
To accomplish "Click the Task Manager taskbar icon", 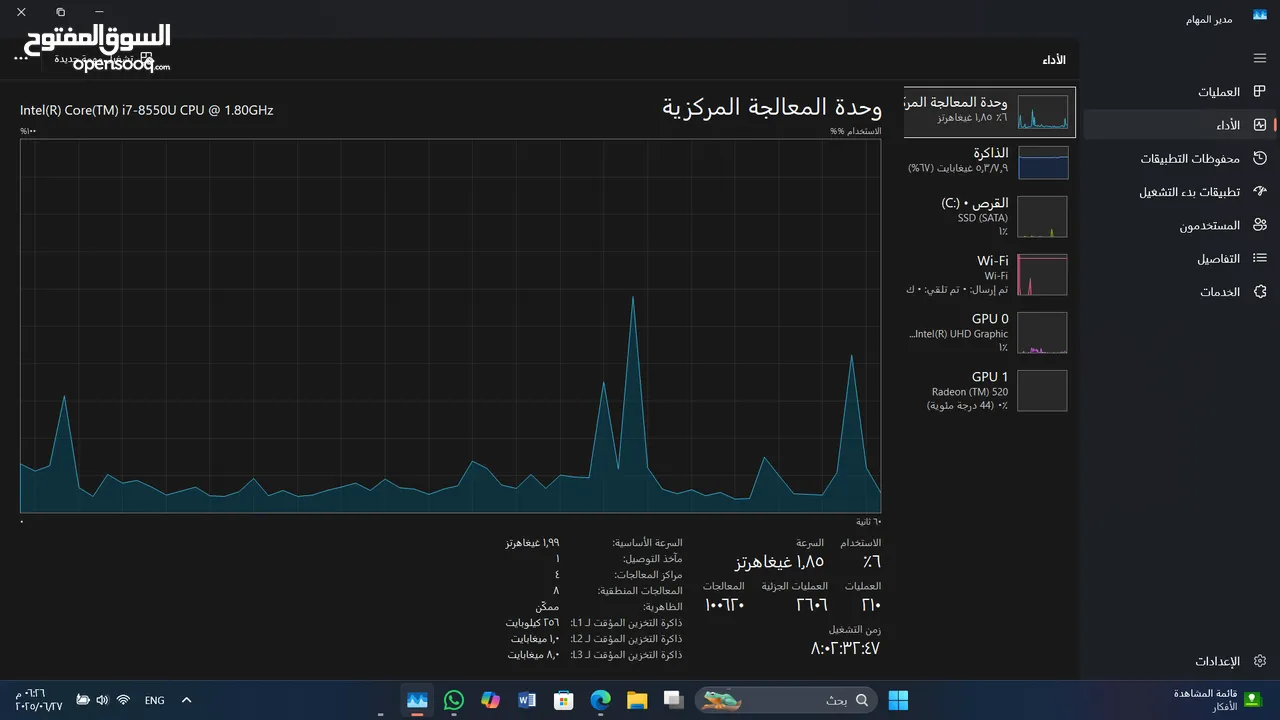I will point(417,700).
